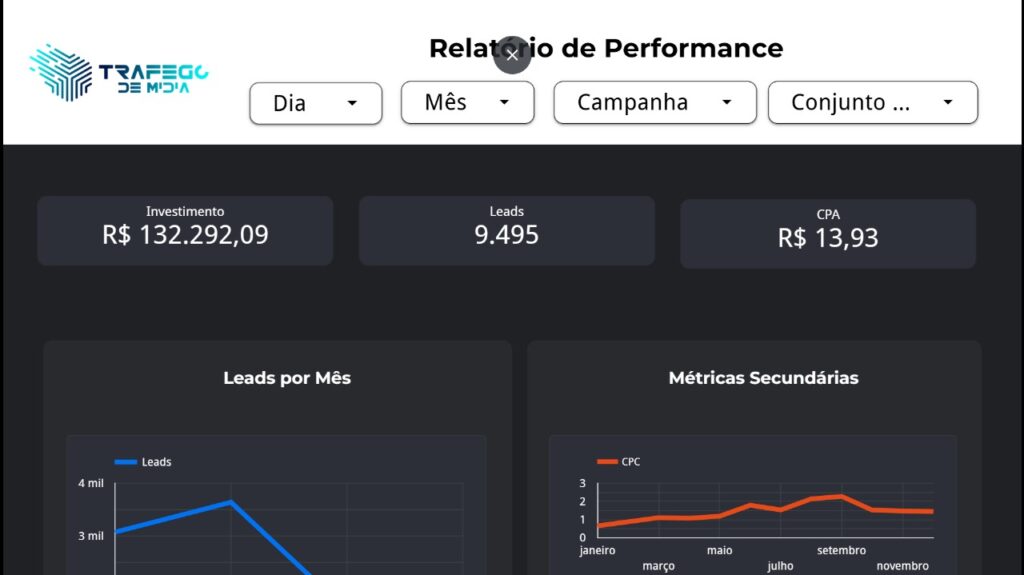Click the Campanha dropdown arrow icon
Screen dimensions: 1024x575
[x=727, y=102]
